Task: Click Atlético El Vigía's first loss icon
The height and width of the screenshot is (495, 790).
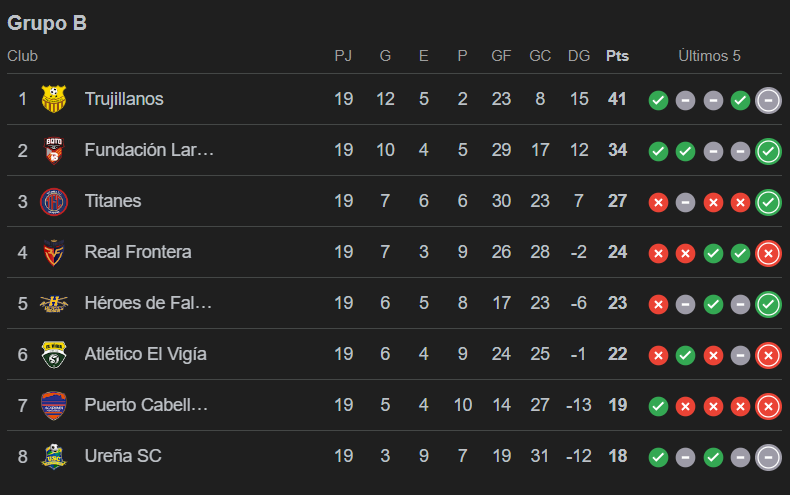Action: tap(658, 355)
